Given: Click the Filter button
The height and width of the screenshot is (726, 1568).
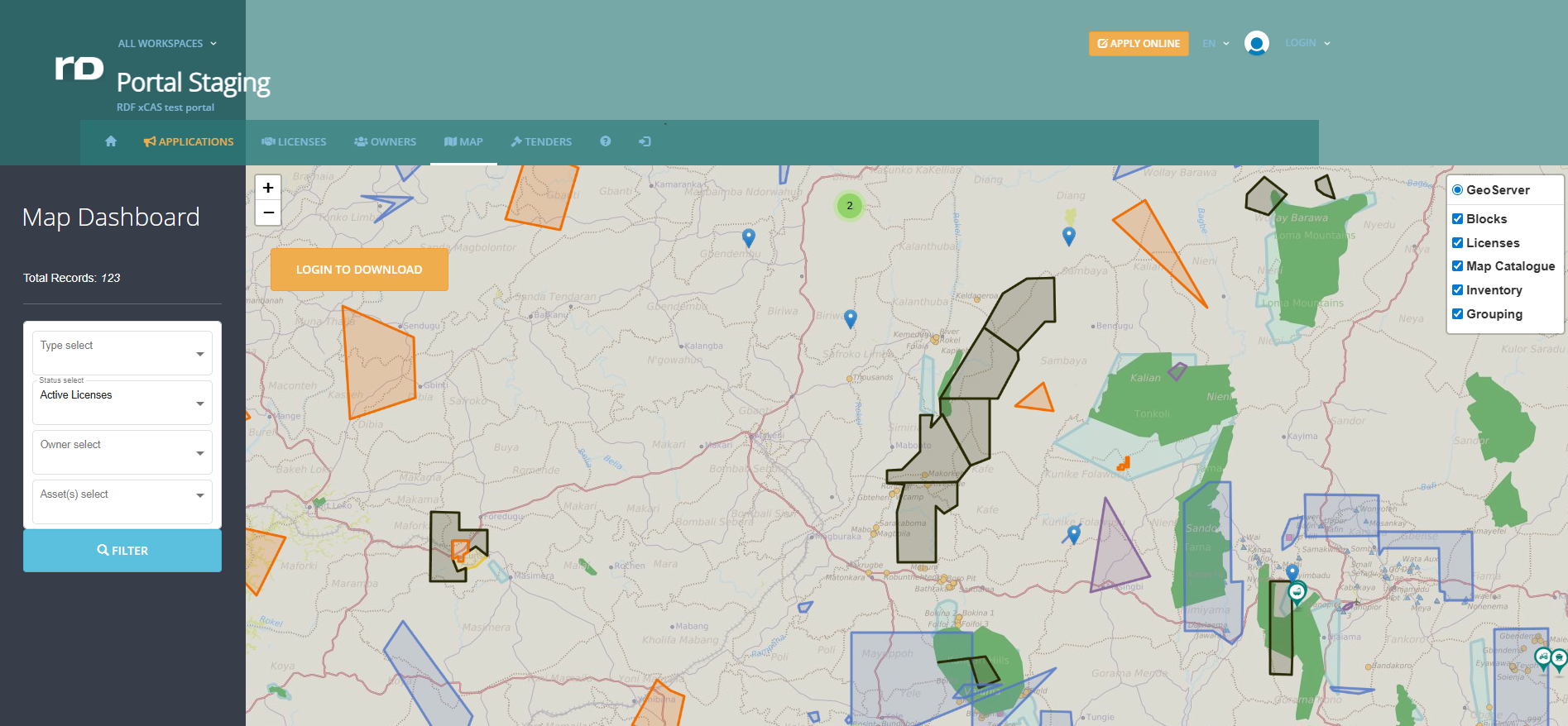Looking at the screenshot, I should (x=122, y=551).
